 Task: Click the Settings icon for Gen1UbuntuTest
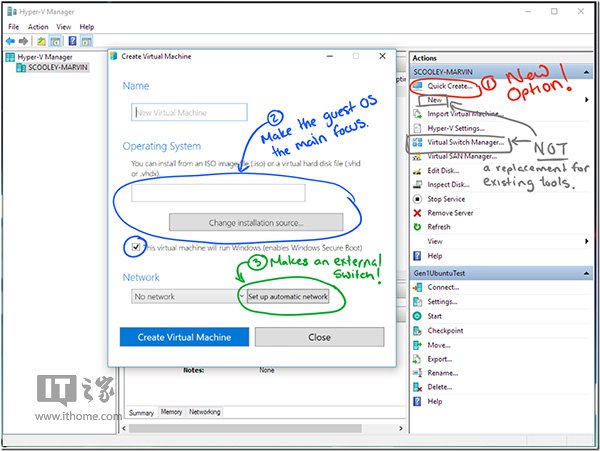pyautogui.click(x=417, y=302)
